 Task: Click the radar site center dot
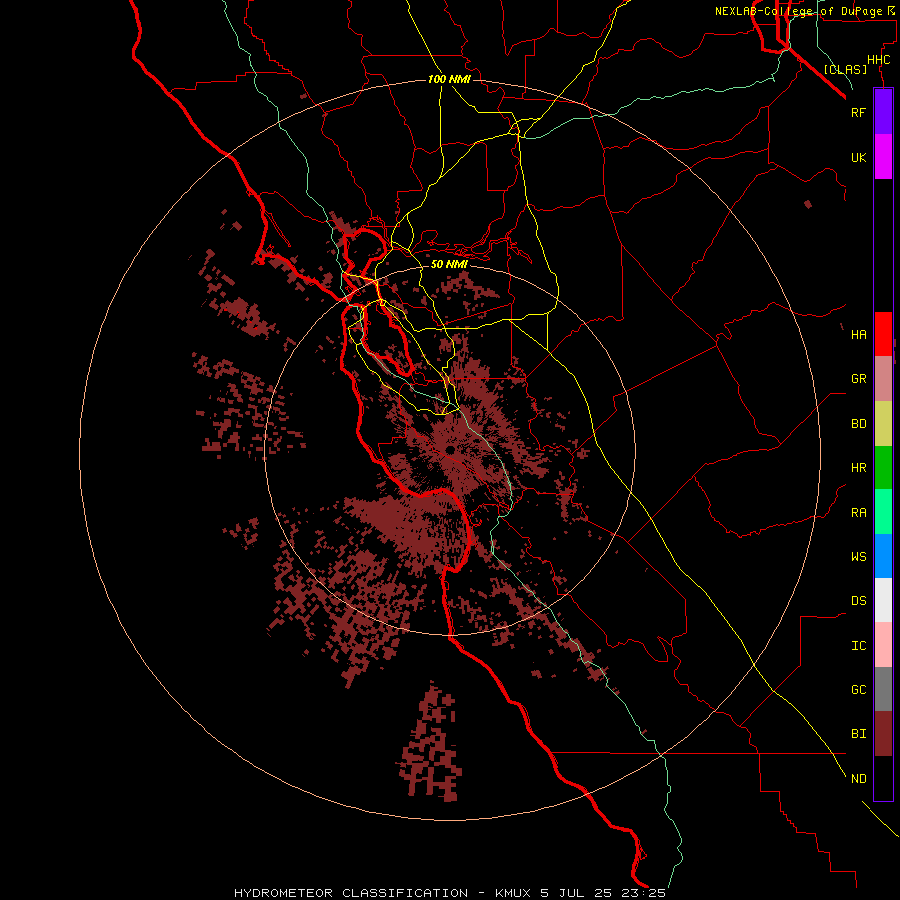coord(450,449)
